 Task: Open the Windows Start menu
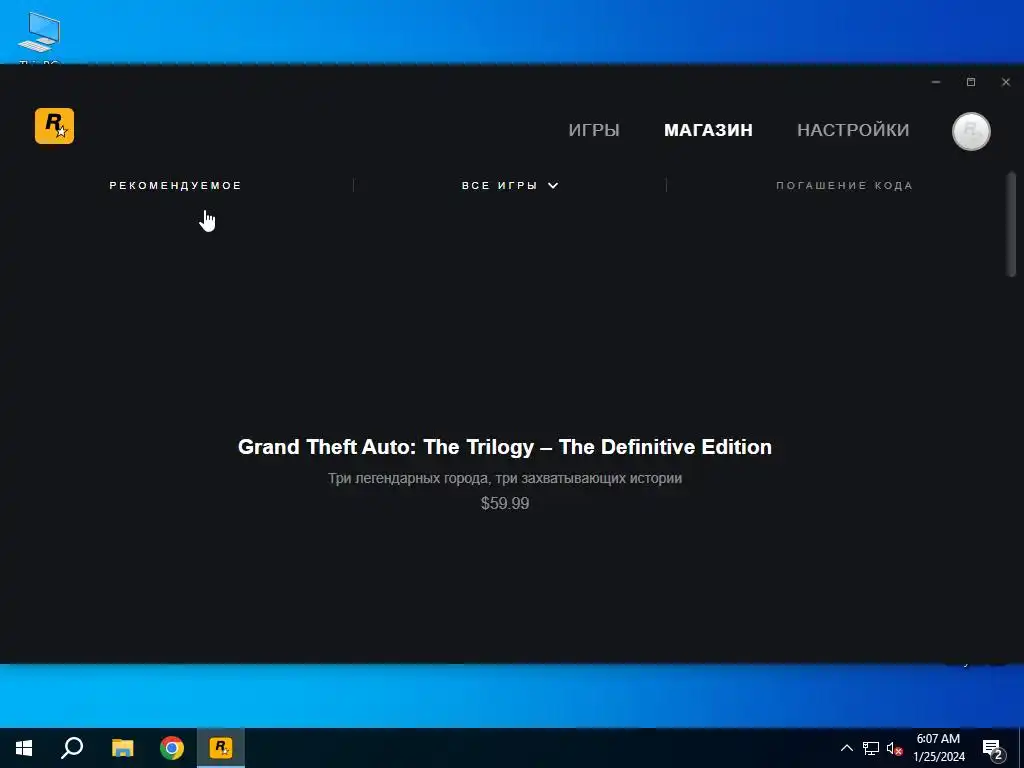pyautogui.click(x=24, y=748)
